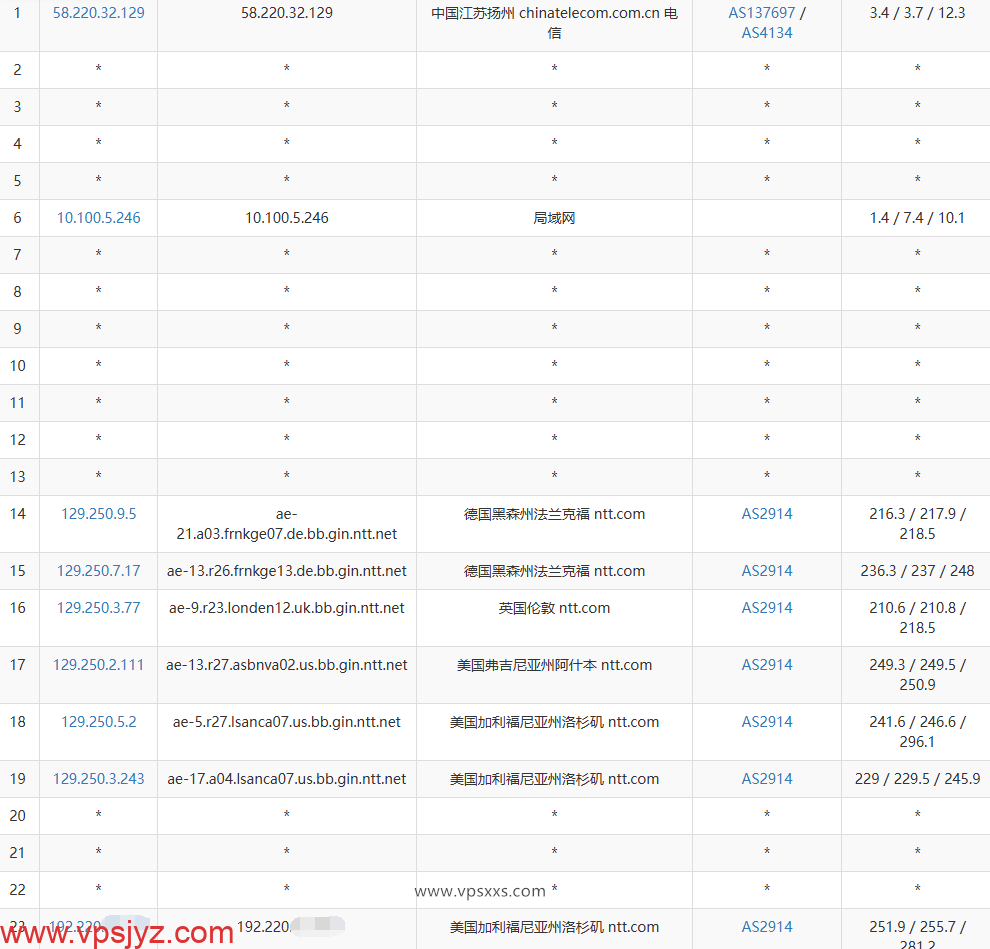Click the latency value 1.4 / 7.4 / 10.1

[x=917, y=218]
